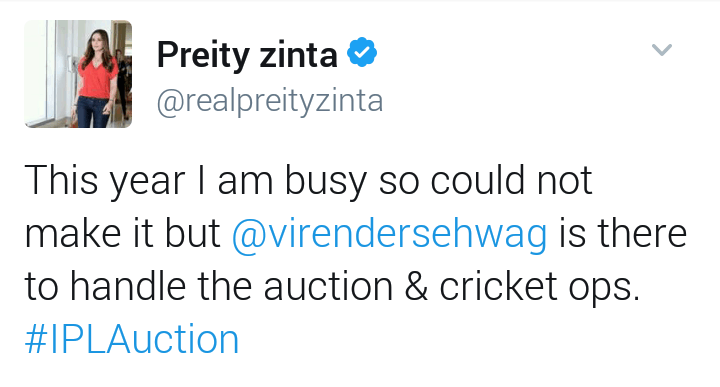The image size is (720, 387).
Task: Click the words "is there" after the mention
Action: click(x=623, y=233)
